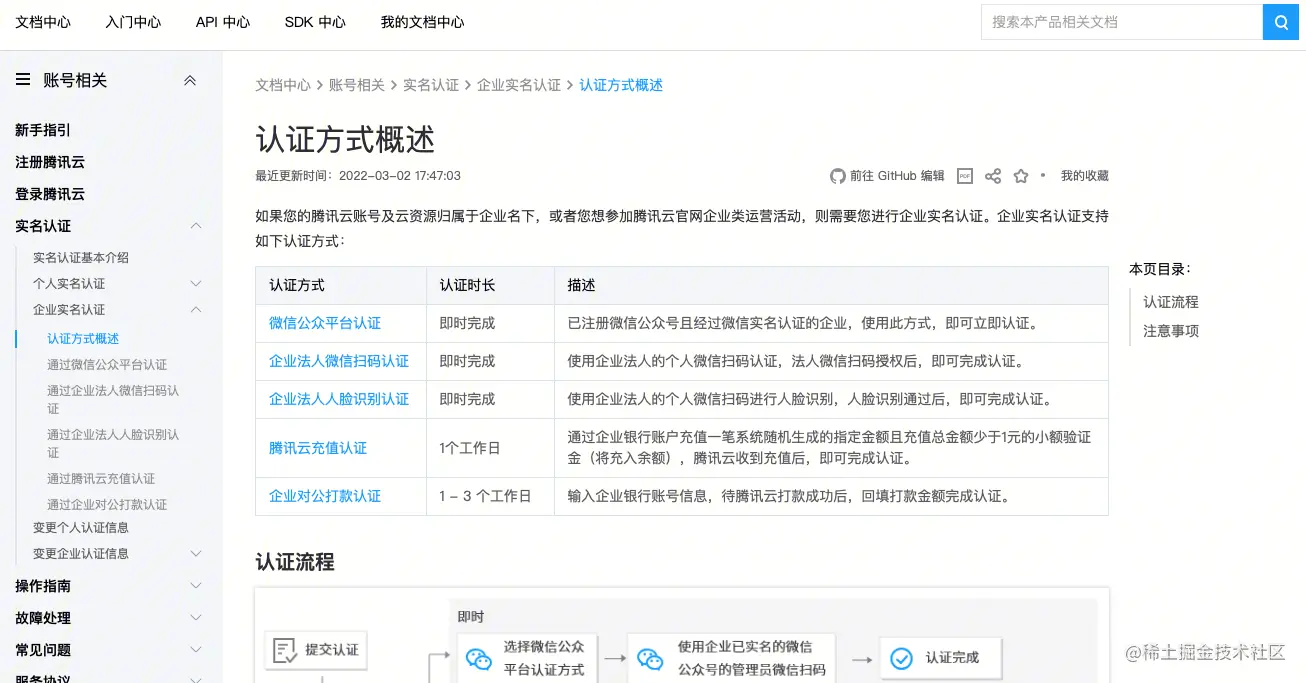Screen dimensions: 1306x683
Task: Click the 最近更新时间 timestamp text
Action: [358, 176]
